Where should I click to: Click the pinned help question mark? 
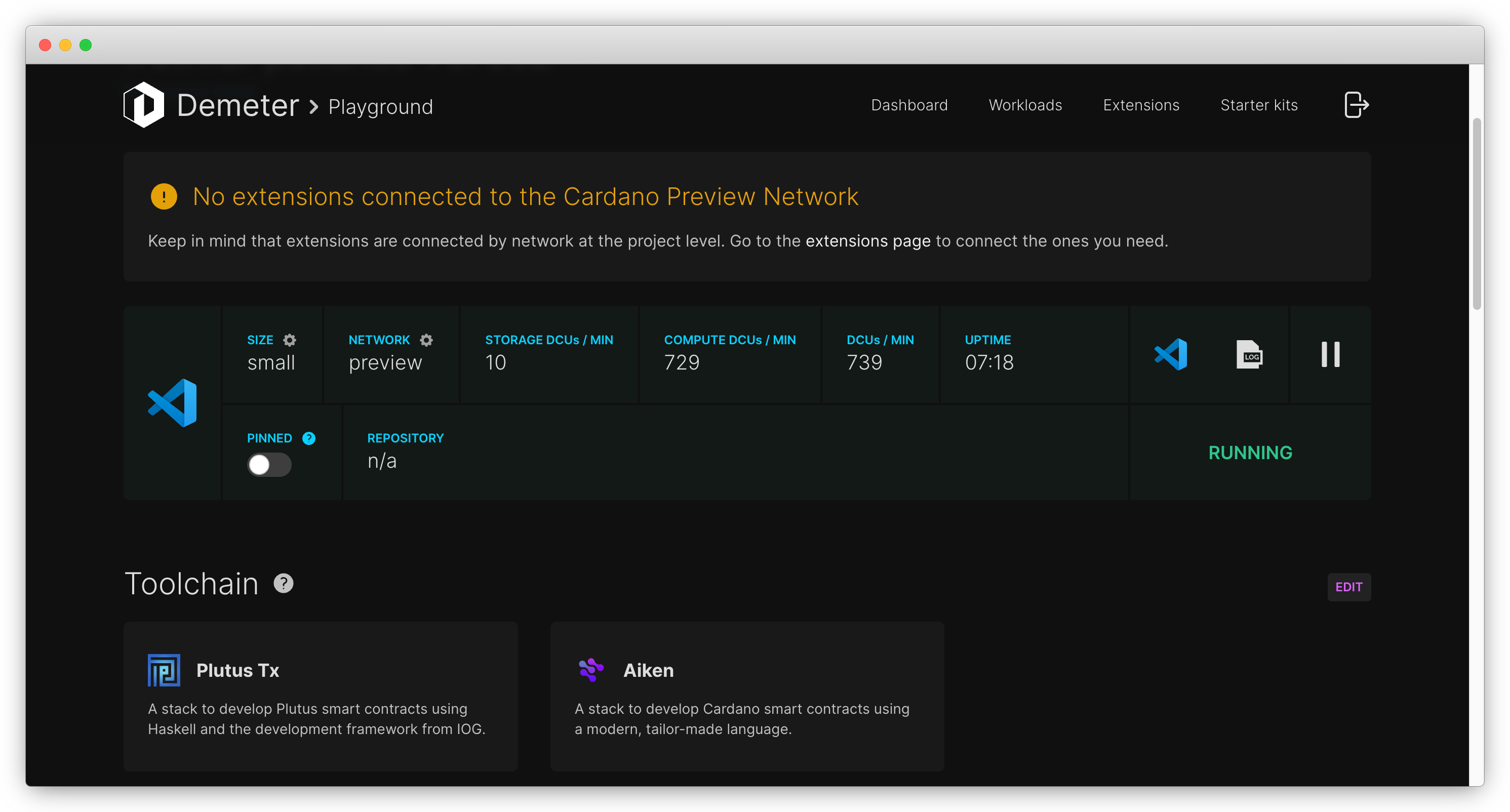coord(309,438)
